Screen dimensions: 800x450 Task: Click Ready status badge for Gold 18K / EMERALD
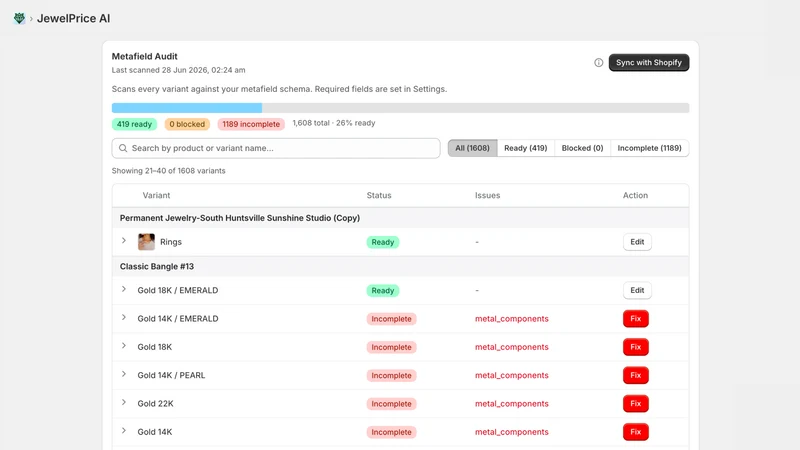click(383, 291)
